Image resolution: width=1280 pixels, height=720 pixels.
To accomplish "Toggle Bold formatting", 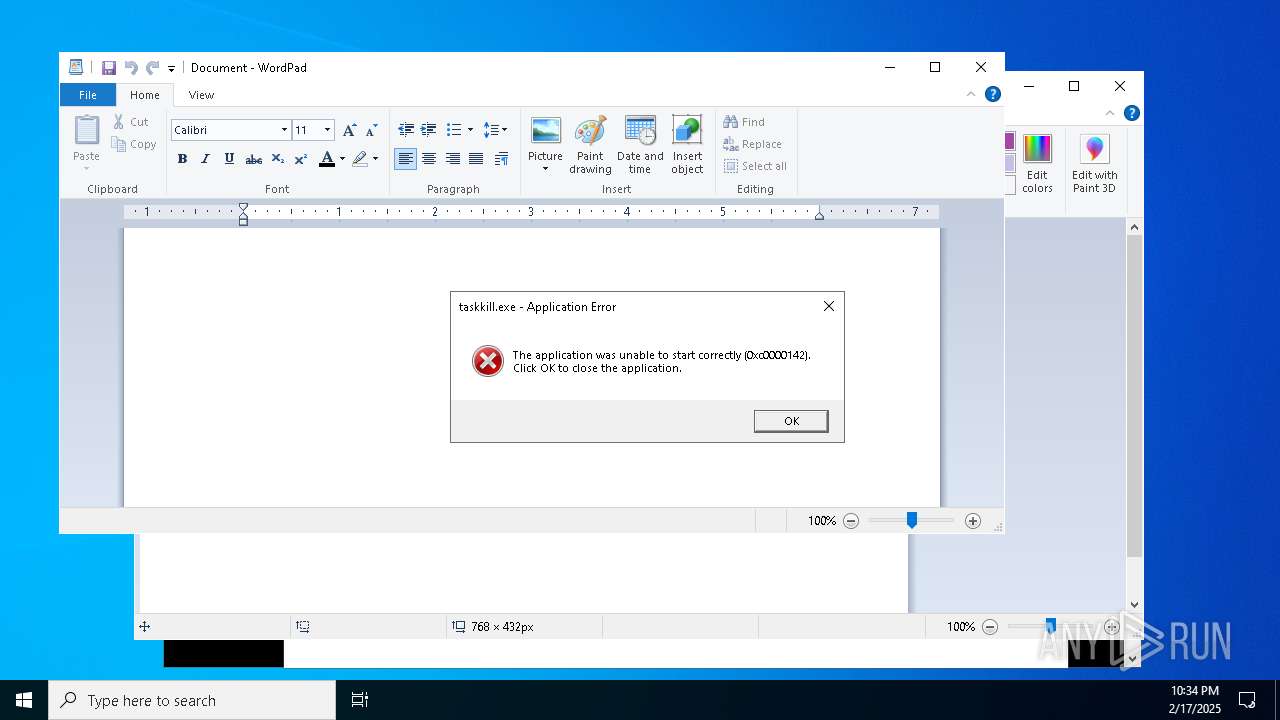I will pyautogui.click(x=182, y=159).
